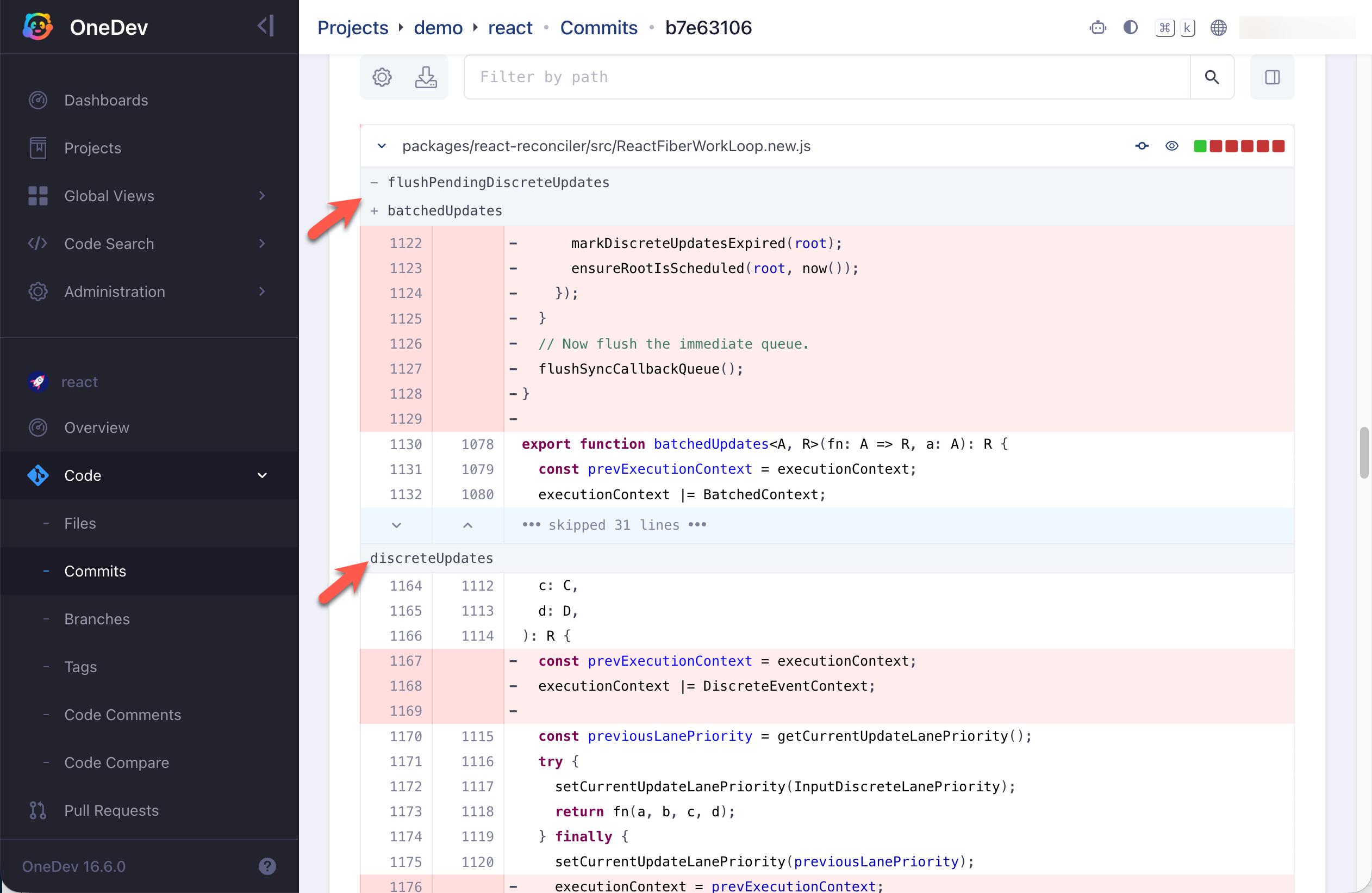Click old line number 1167
The height and width of the screenshot is (893, 1372).
click(x=406, y=661)
